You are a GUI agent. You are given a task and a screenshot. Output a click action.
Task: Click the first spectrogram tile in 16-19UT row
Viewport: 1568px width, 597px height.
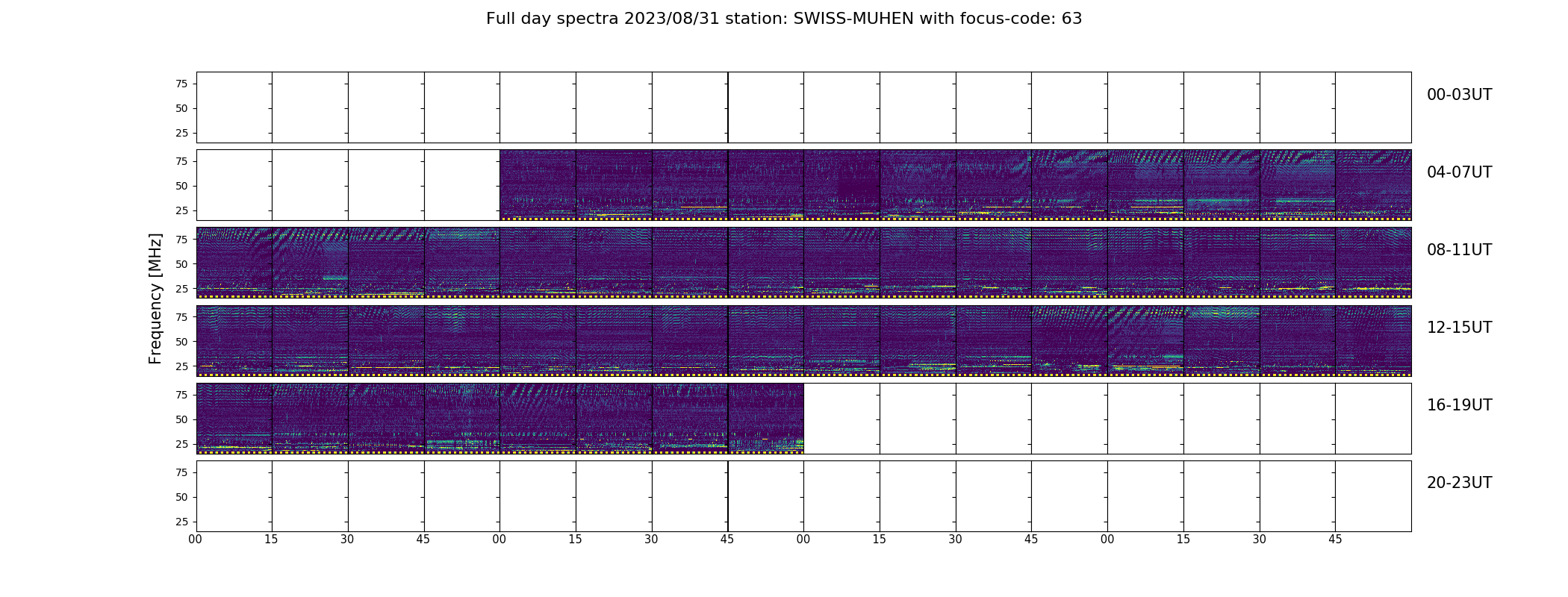[234, 418]
